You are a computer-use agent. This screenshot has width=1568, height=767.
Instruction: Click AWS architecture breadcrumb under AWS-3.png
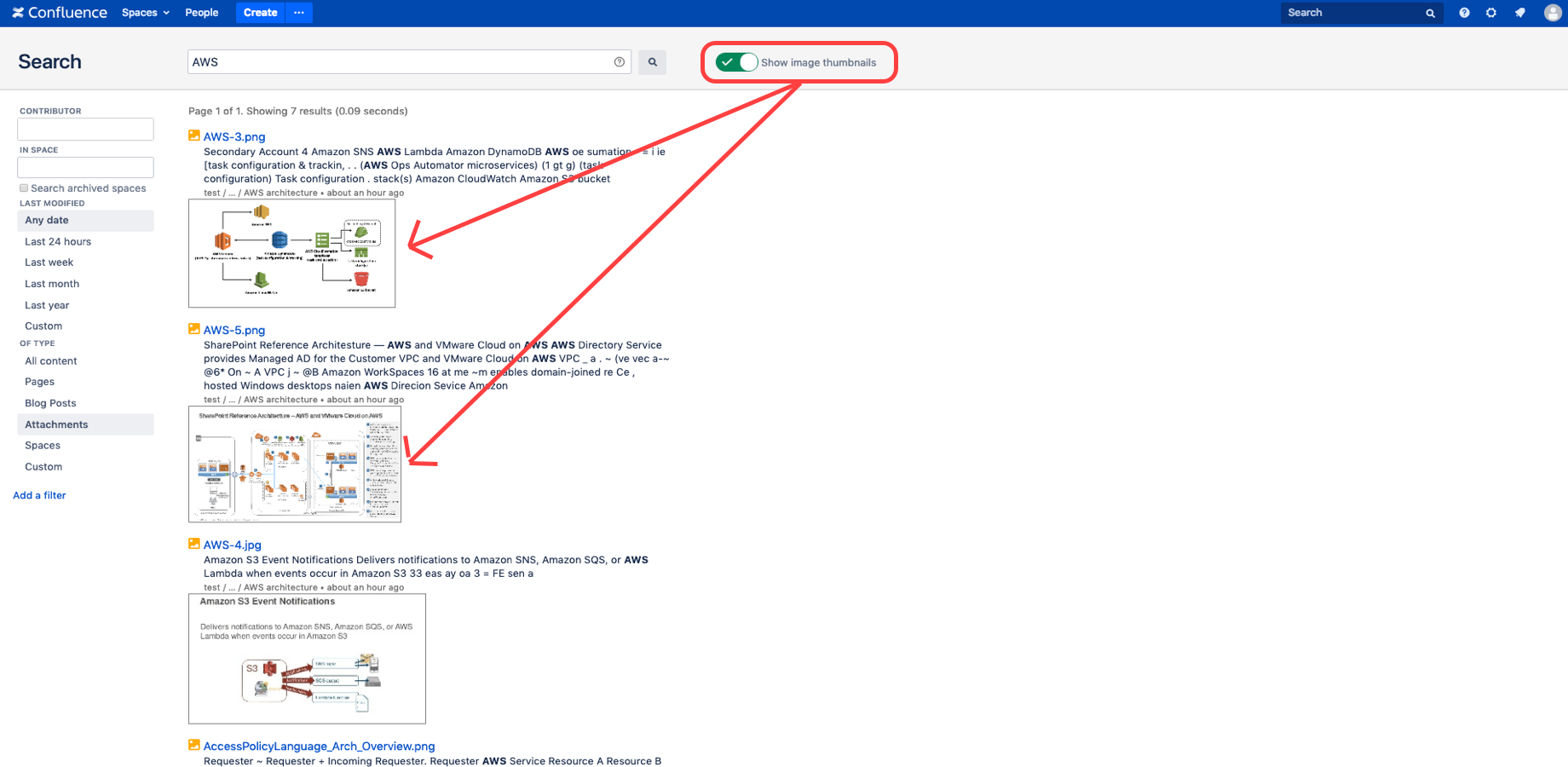click(x=280, y=193)
